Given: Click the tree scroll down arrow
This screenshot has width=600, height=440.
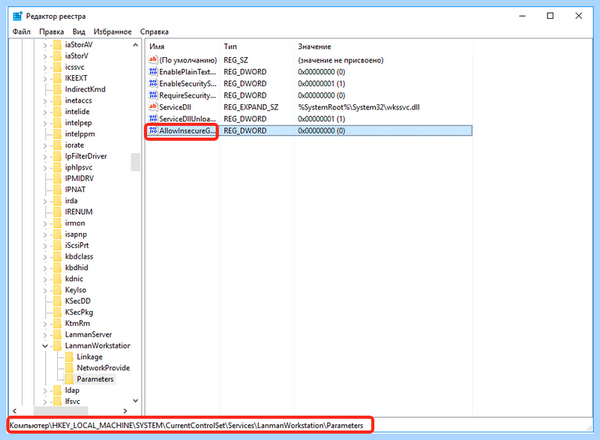Looking at the screenshot, I should click(135, 401).
